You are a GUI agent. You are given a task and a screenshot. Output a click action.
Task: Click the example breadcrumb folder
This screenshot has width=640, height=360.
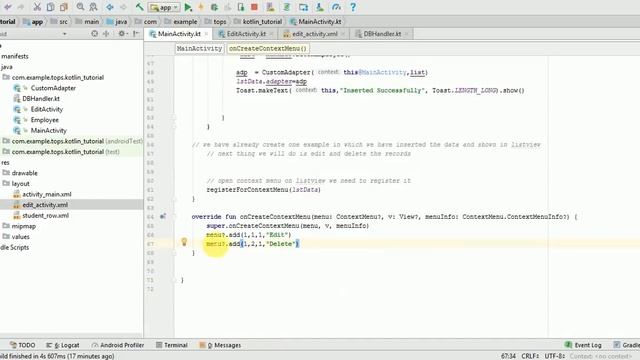click(x=181, y=22)
